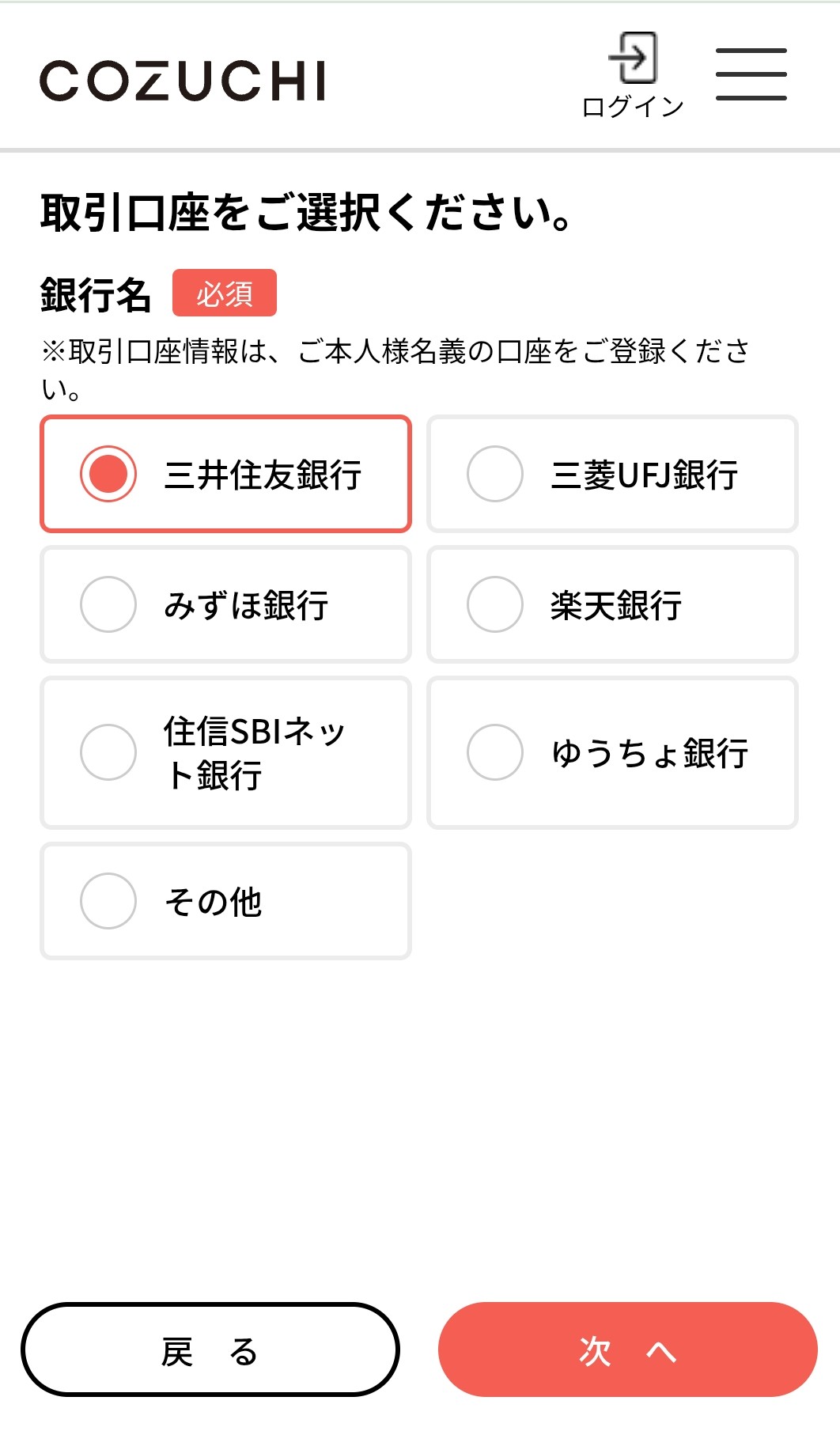The width and height of the screenshot is (840, 1446).
Task: Click the COZUCHI logo
Action: (183, 81)
